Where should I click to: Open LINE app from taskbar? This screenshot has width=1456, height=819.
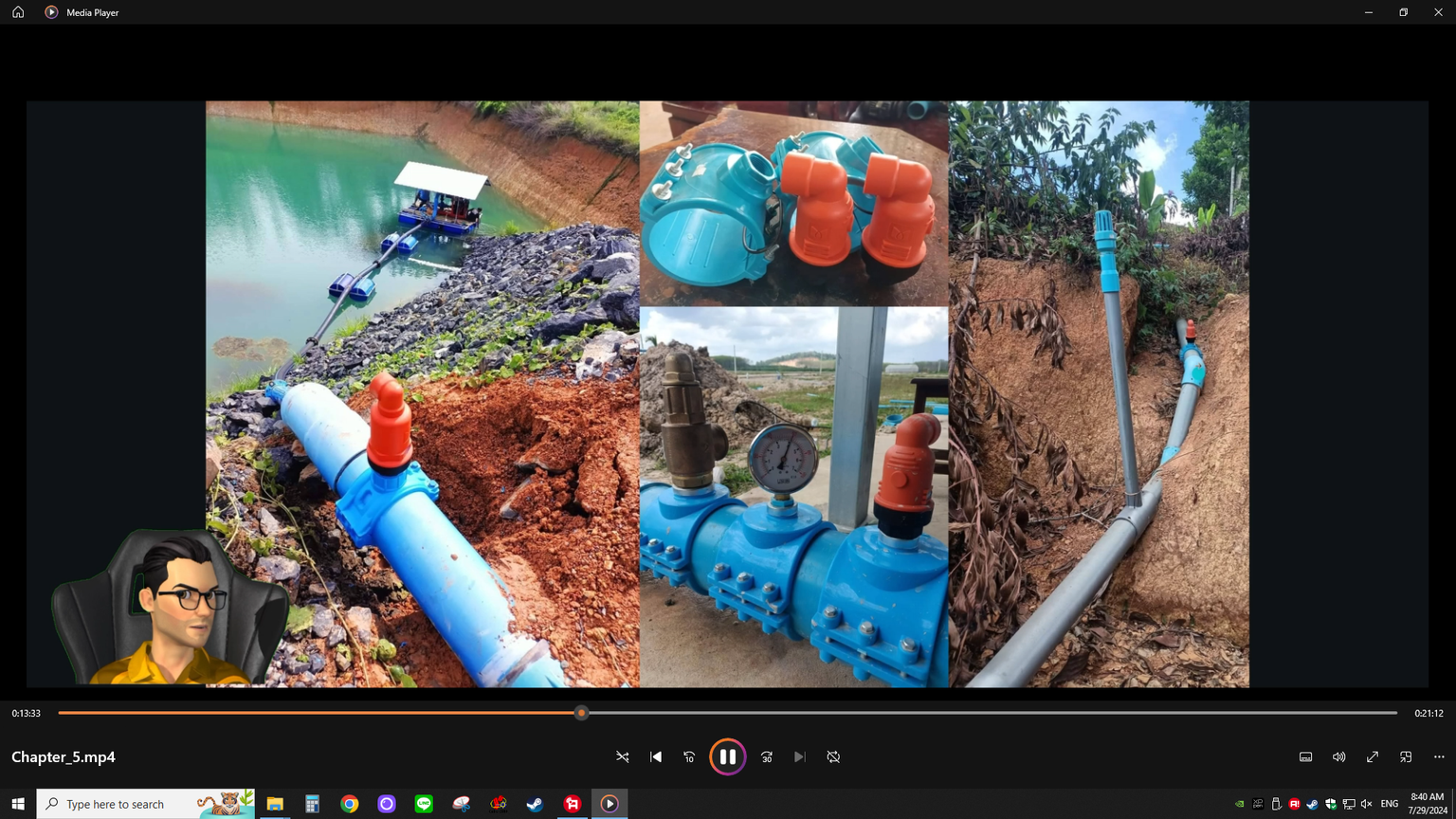pos(424,804)
